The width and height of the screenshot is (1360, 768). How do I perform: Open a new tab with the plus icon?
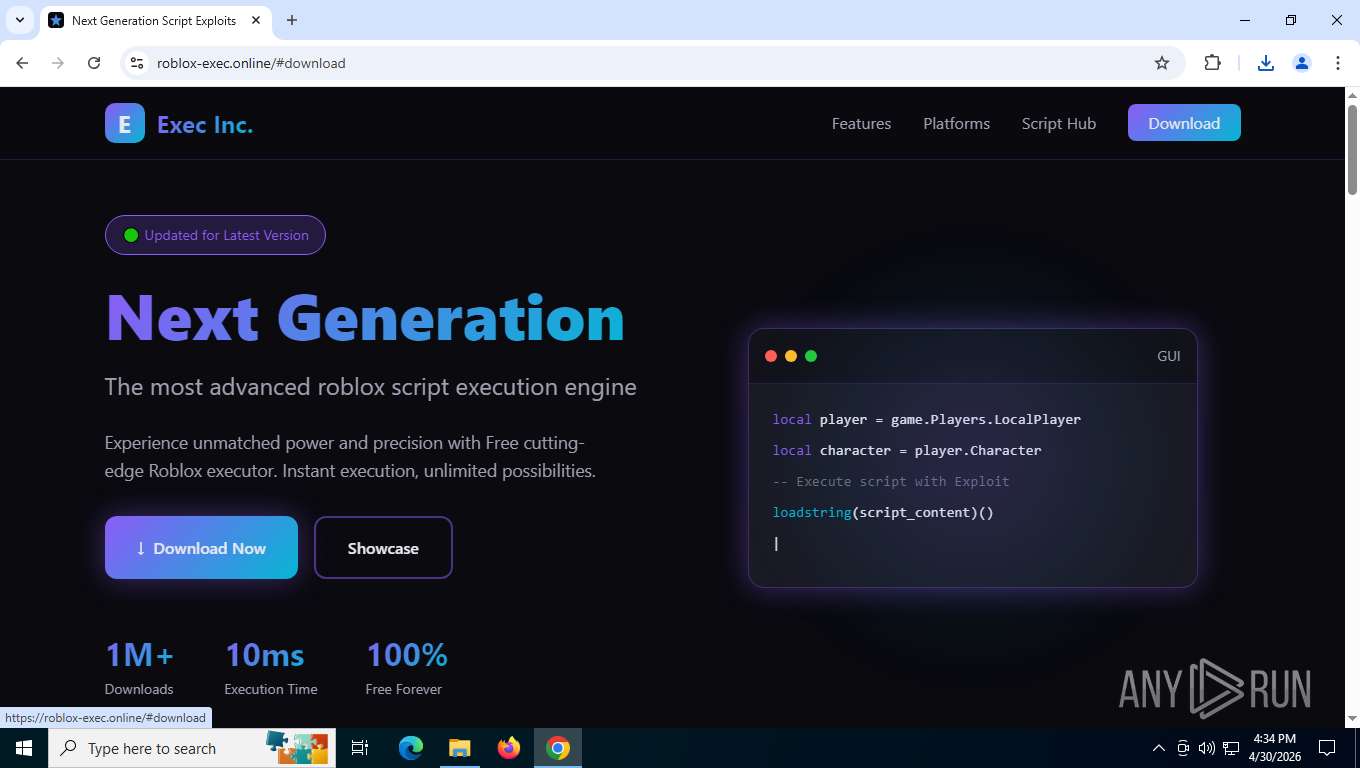click(x=292, y=20)
